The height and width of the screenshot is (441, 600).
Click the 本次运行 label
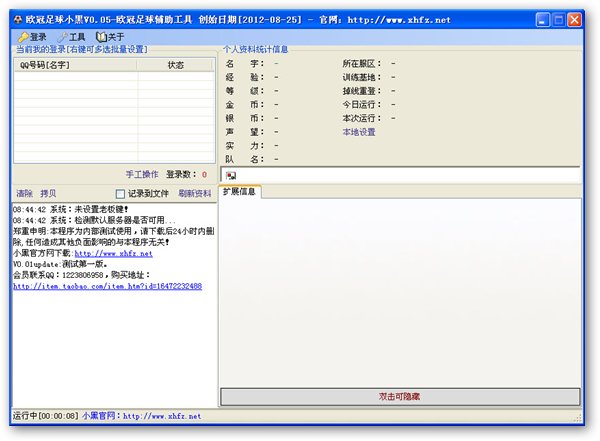[362, 118]
